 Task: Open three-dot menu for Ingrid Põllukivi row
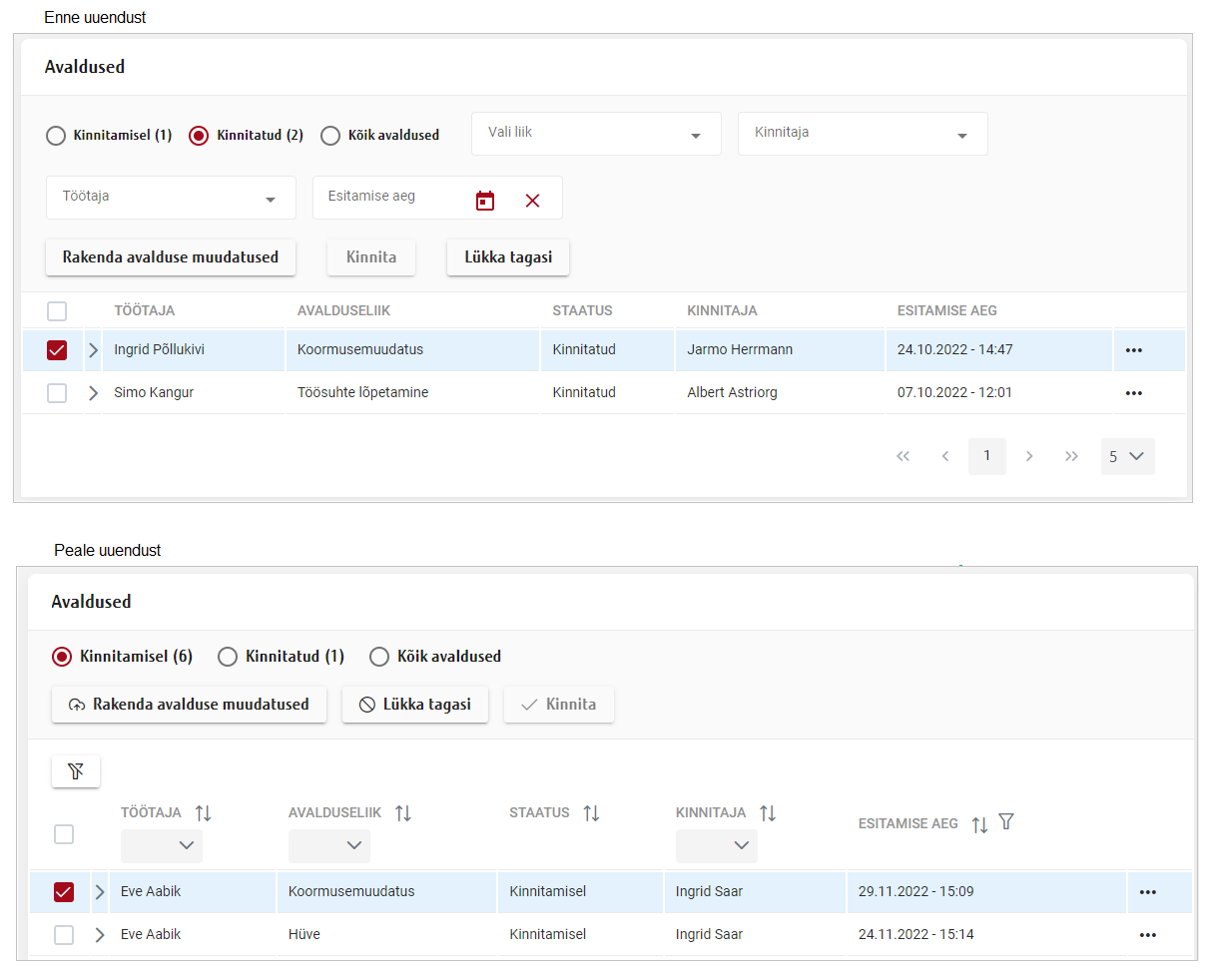1133,350
